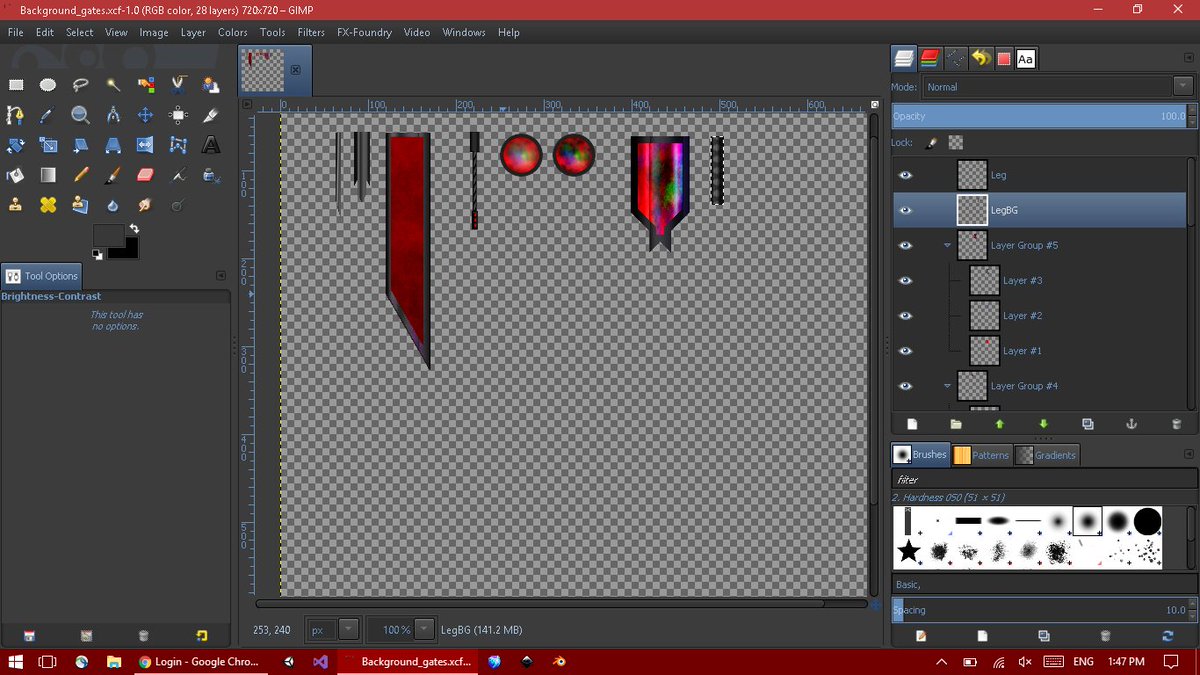This screenshot has width=1200, height=675.
Task: Select the Pencil tool
Action: [x=81, y=175]
